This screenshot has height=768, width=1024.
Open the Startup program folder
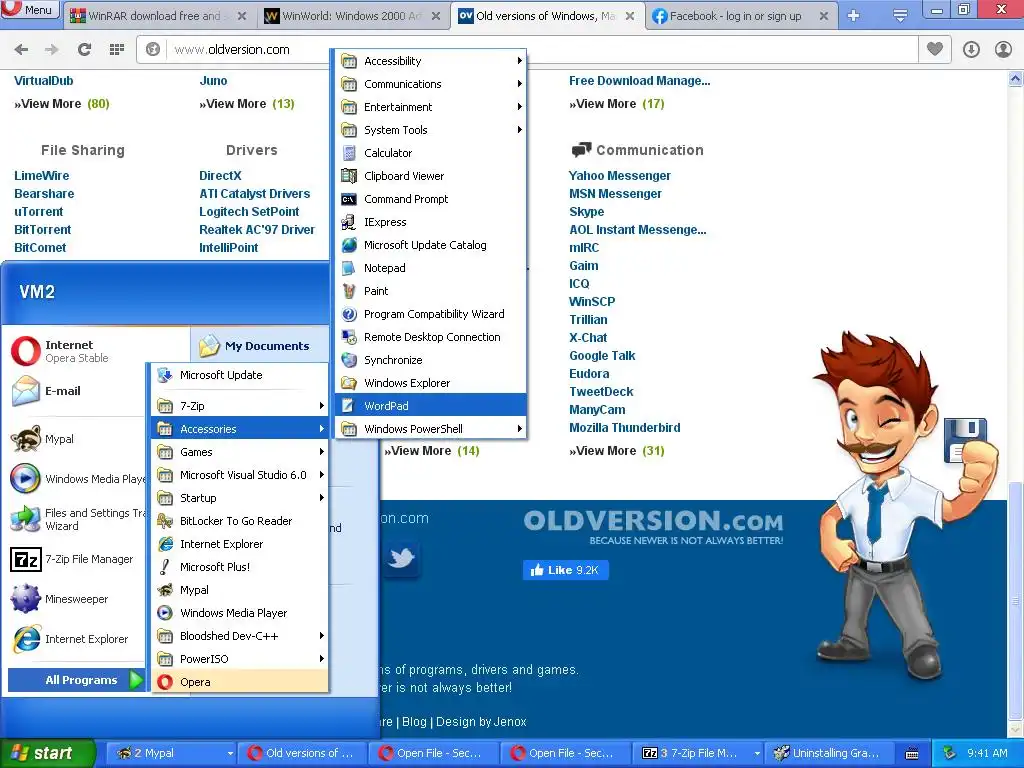240,498
